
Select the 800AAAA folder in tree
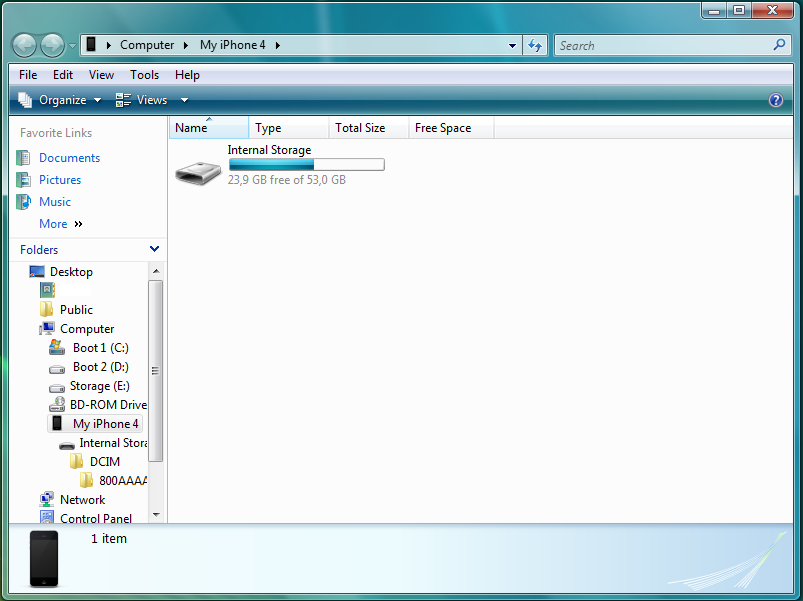123,480
